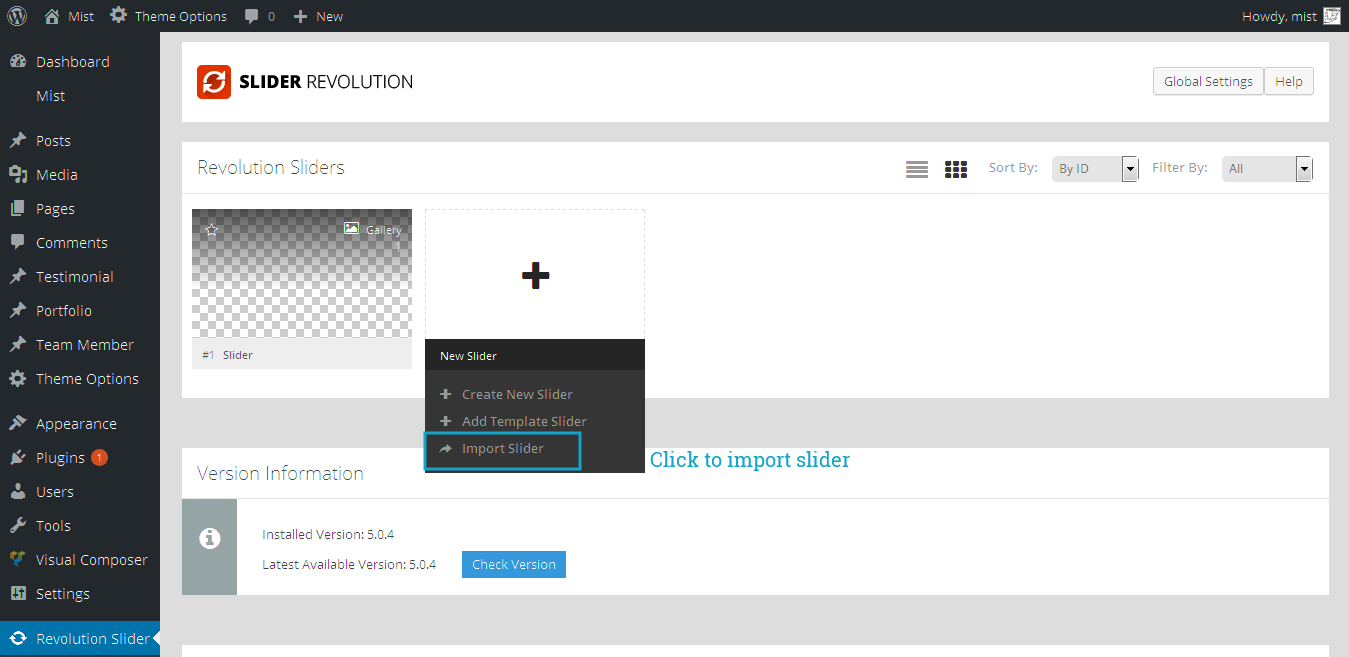Switch to list view icon
1349x657 pixels.
[916, 169]
